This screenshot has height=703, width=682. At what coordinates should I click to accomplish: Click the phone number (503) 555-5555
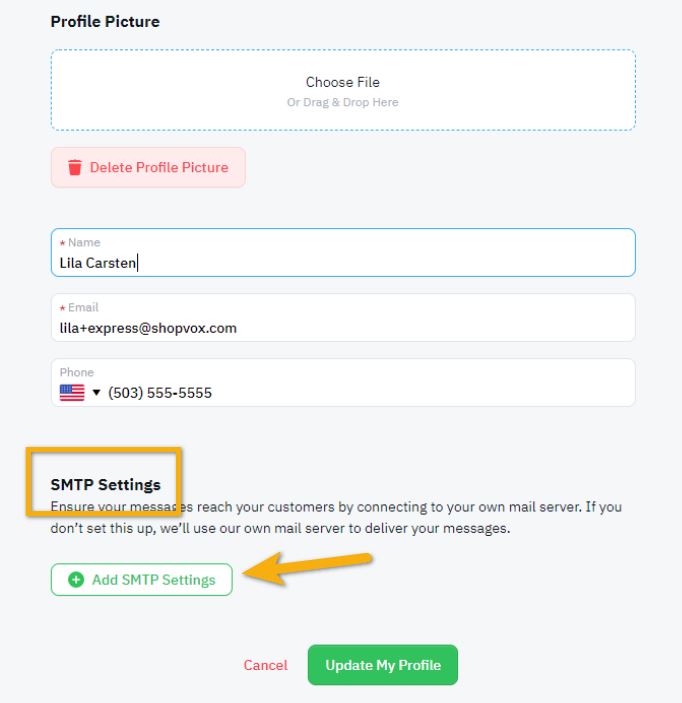coord(160,393)
